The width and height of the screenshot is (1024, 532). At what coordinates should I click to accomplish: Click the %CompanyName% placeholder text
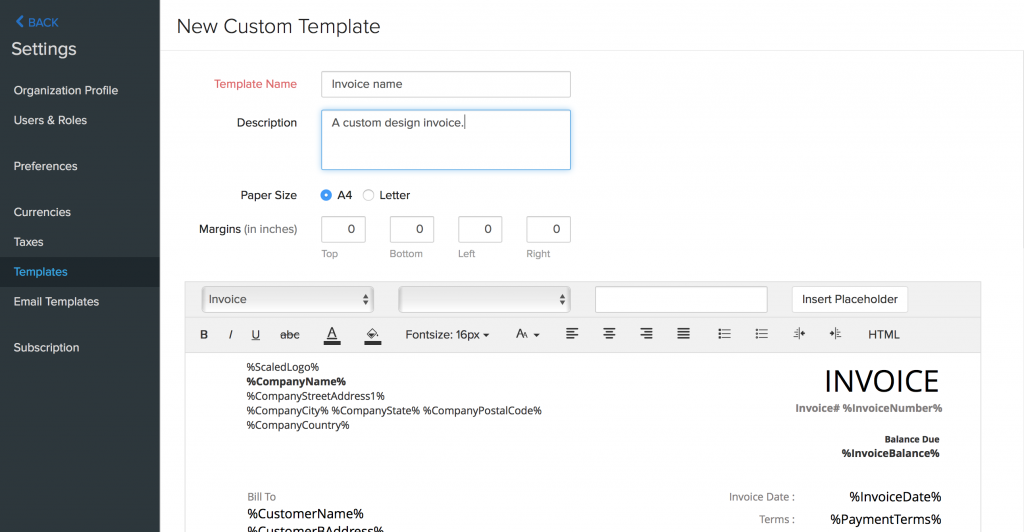296,381
